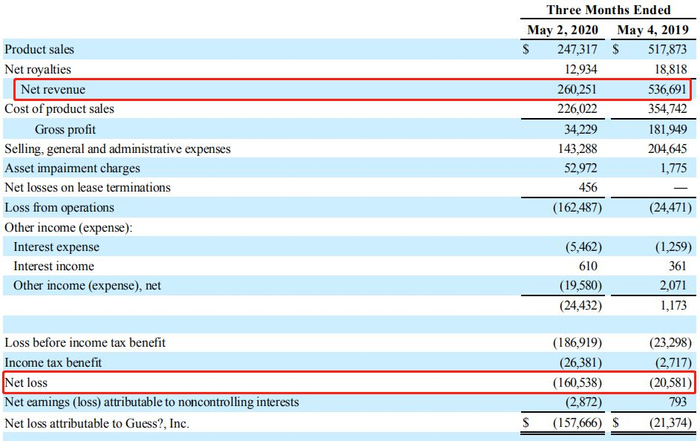Click the 'May 2, 2020' column header
700x441 pixels.
click(x=562, y=30)
